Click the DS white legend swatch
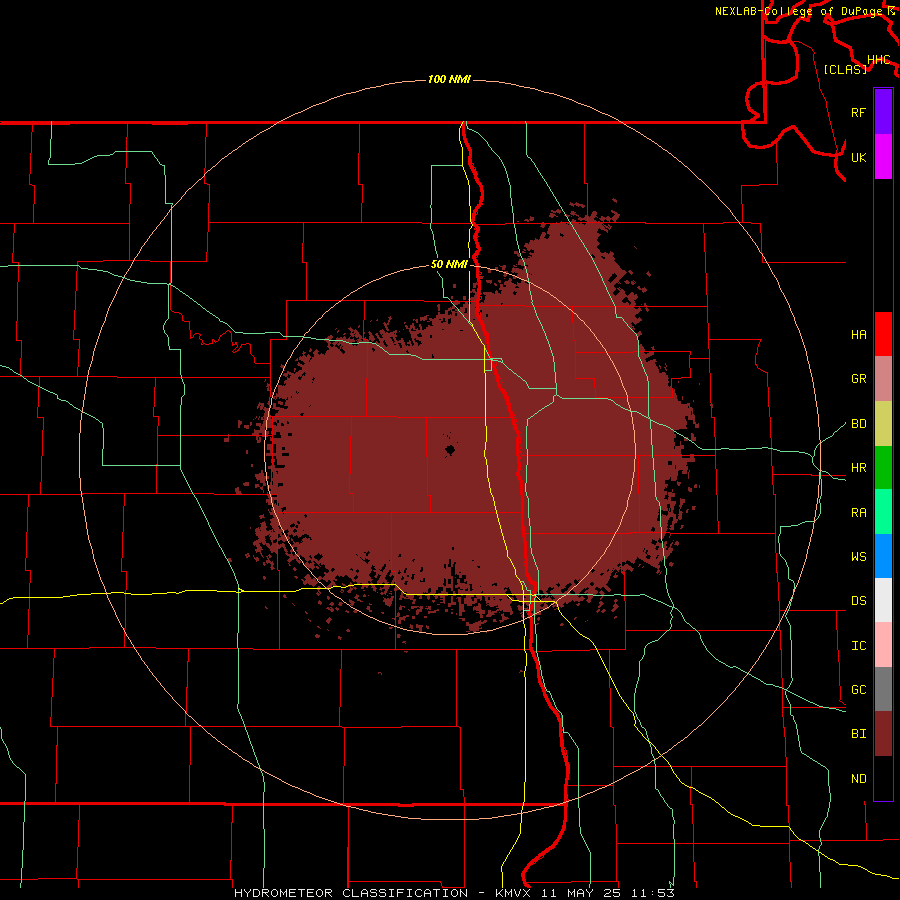The width and height of the screenshot is (900, 900). (883, 600)
